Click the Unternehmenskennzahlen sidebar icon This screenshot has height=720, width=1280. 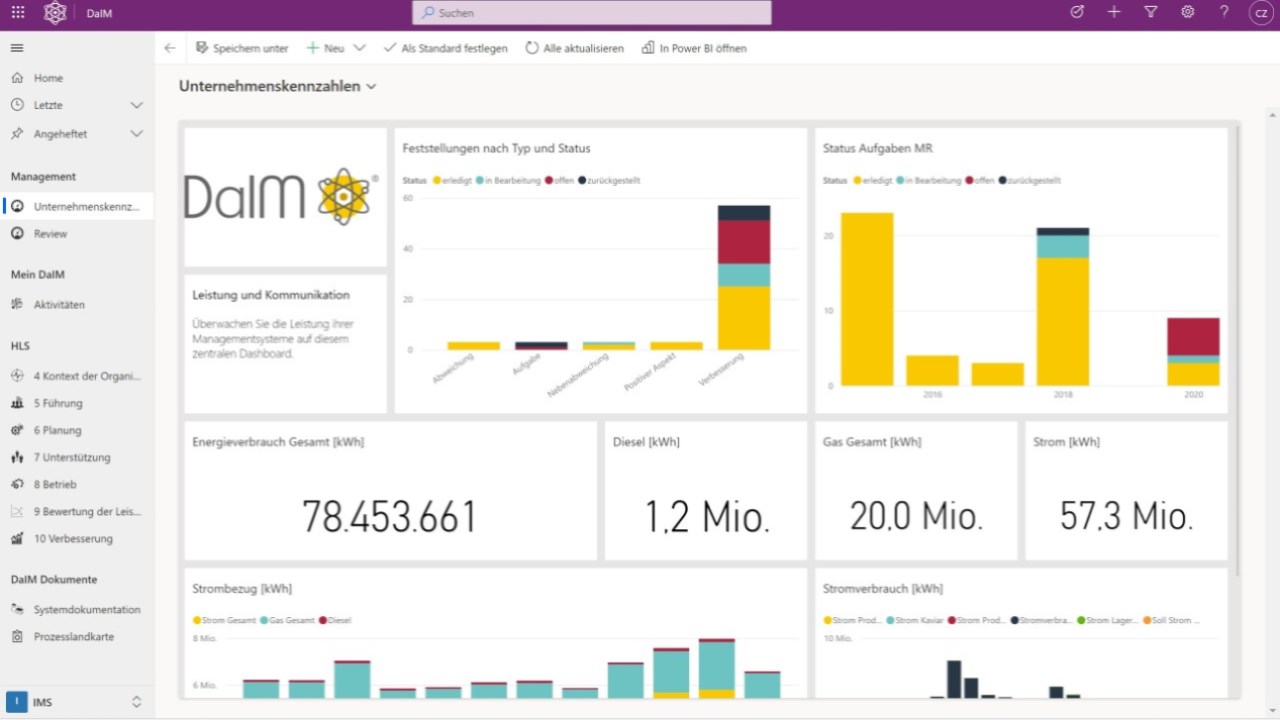17,206
